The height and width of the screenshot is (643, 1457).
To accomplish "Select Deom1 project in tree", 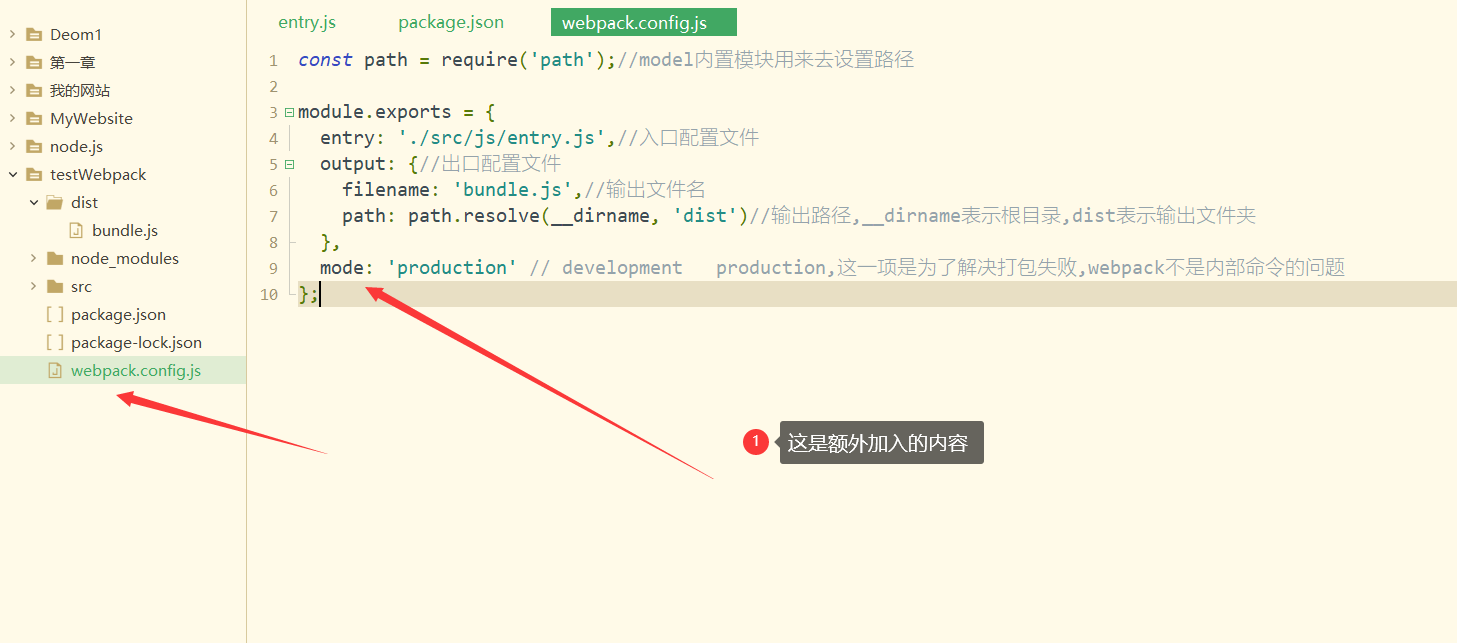I will 76,34.
